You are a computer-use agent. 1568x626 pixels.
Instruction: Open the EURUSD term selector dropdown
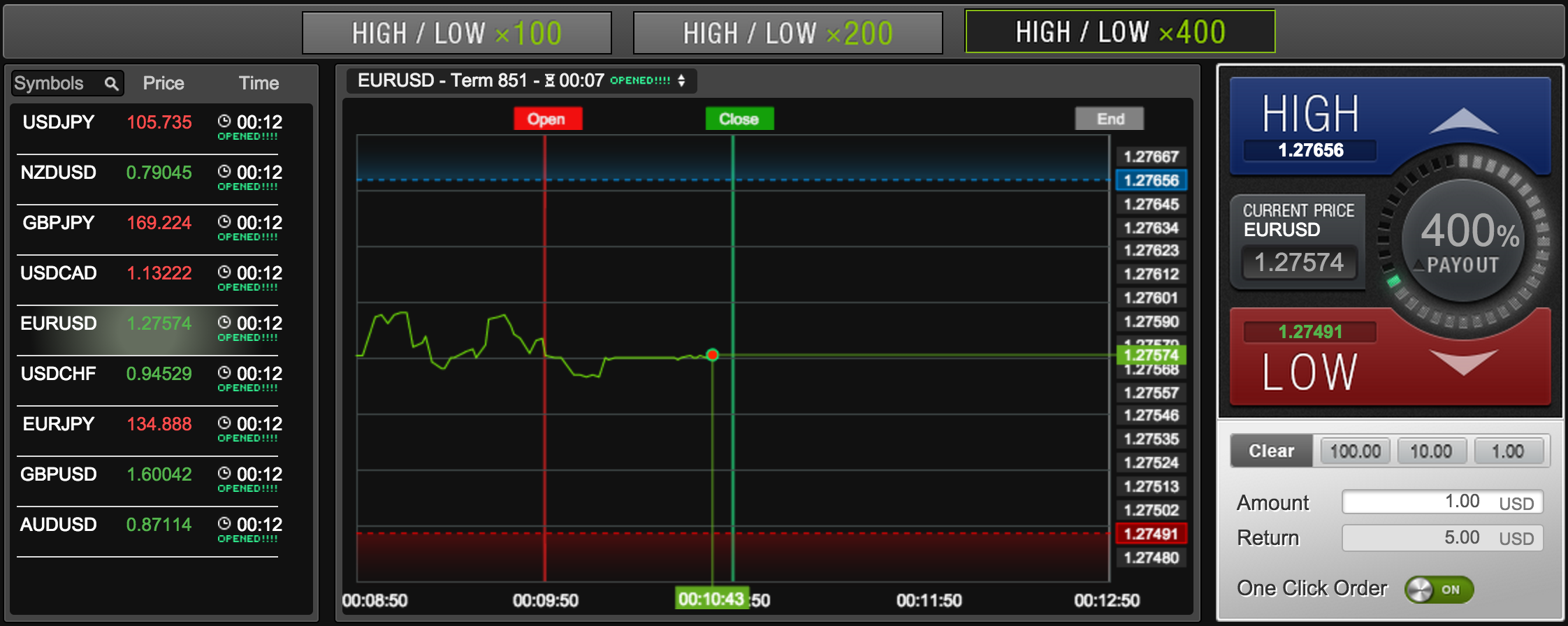click(x=681, y=81)
